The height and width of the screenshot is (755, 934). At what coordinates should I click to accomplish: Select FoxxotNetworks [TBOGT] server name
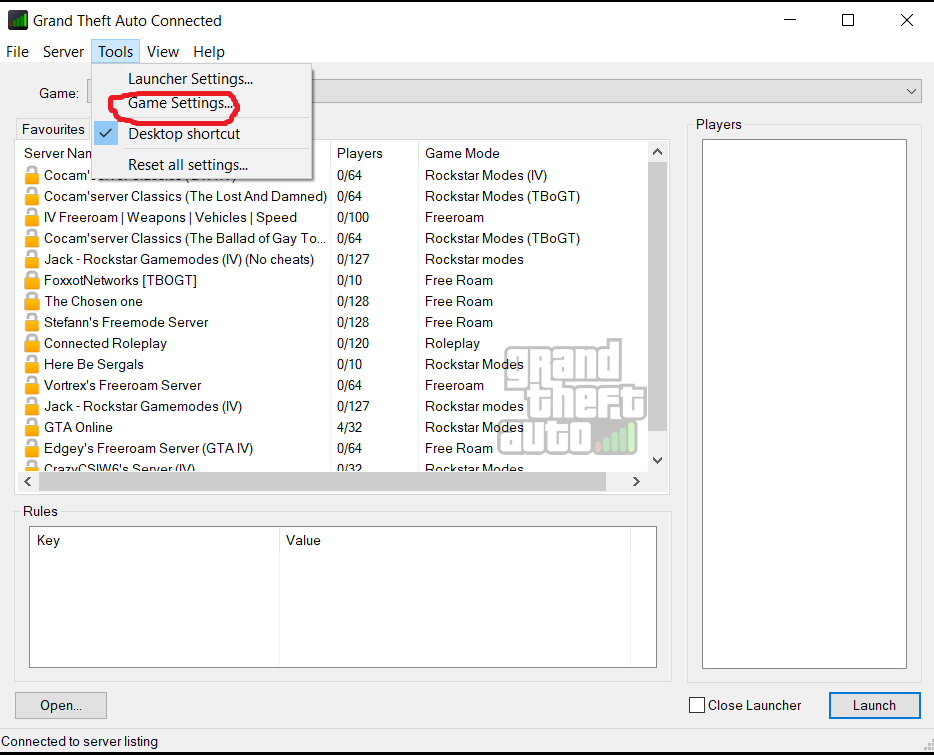(120, 281)
